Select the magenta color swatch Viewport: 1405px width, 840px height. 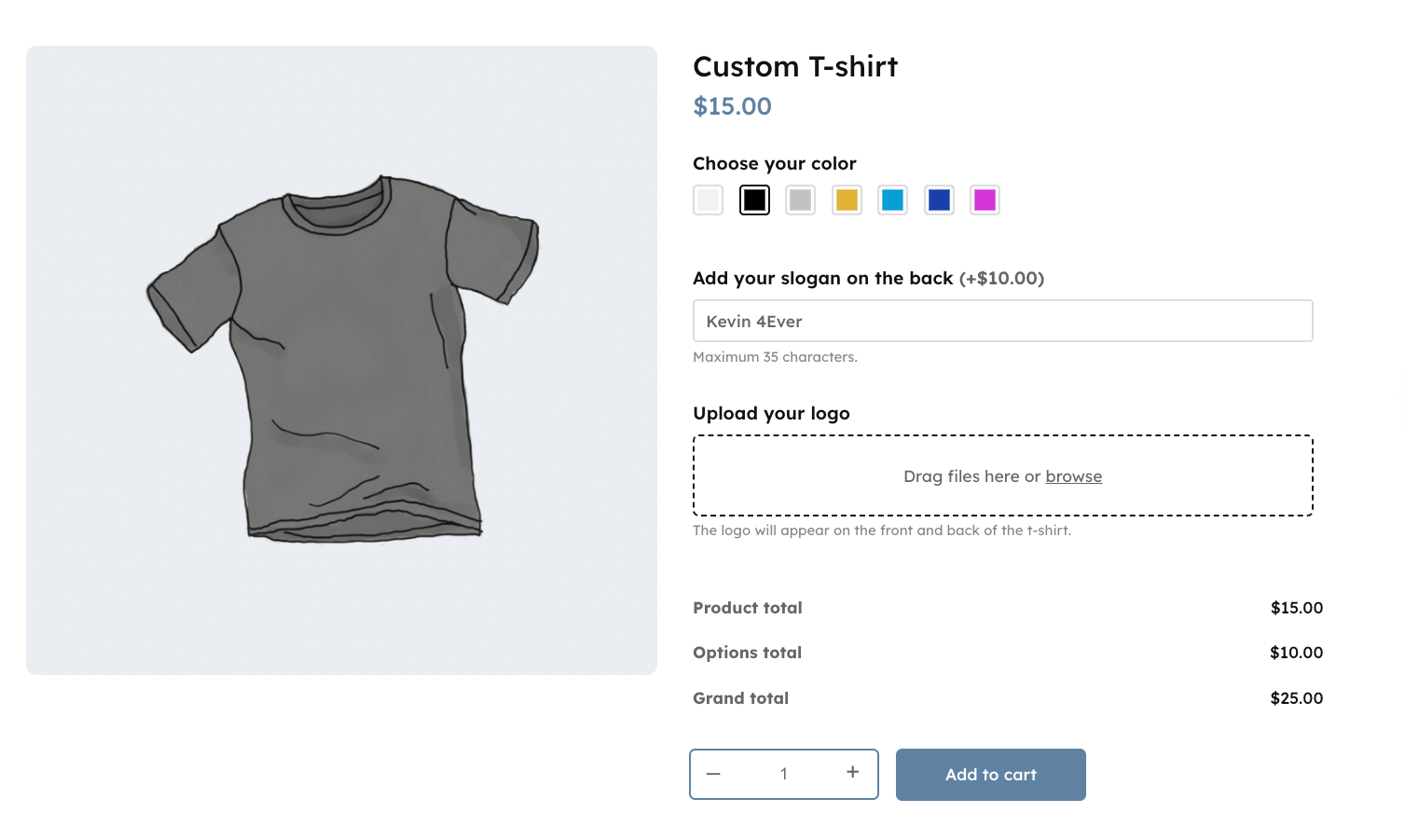[x=984, y=200]
